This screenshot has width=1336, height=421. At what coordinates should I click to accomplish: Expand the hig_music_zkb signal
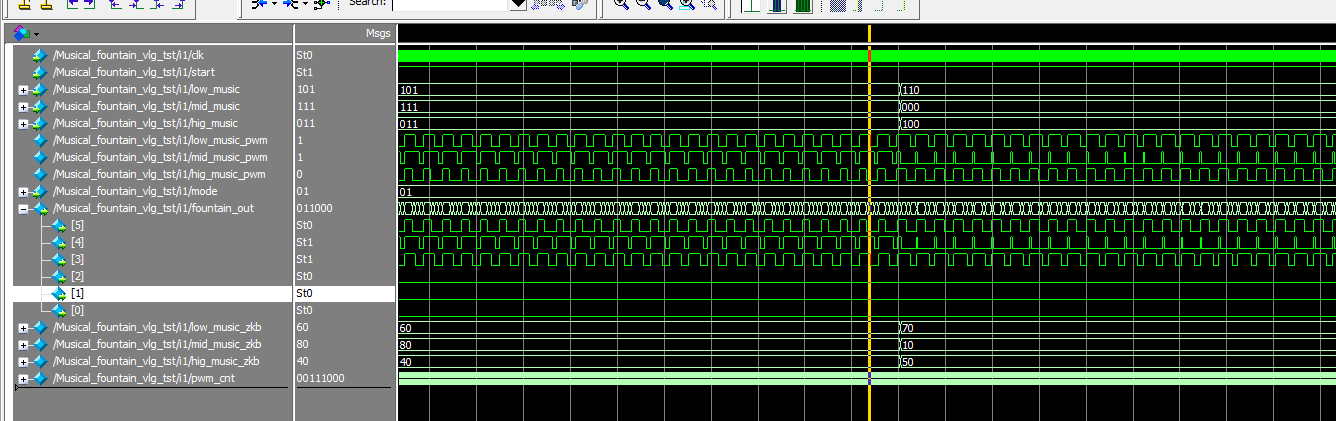tap(23, 362)
